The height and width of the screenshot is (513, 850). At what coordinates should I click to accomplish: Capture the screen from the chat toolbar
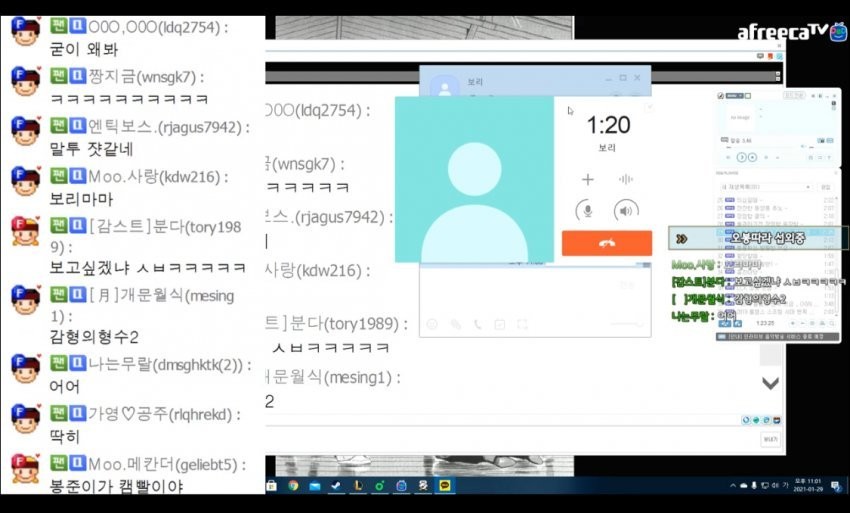522,324
